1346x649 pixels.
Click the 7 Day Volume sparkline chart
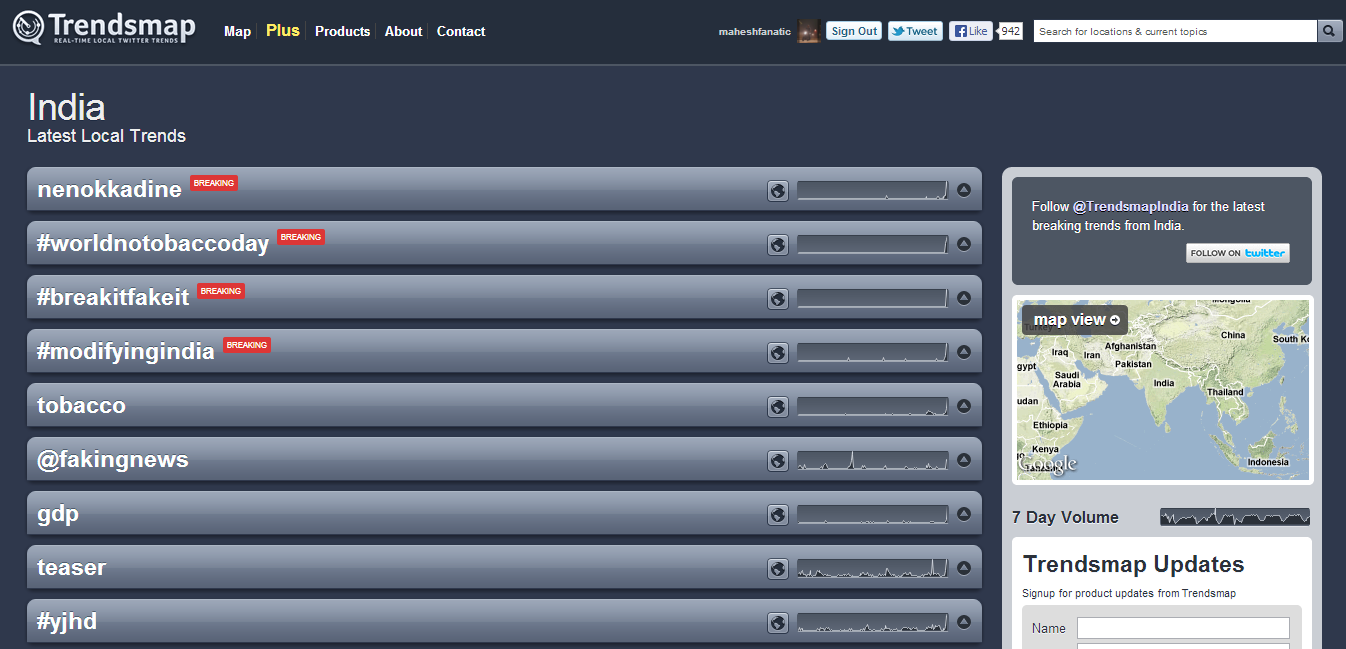1235,517
